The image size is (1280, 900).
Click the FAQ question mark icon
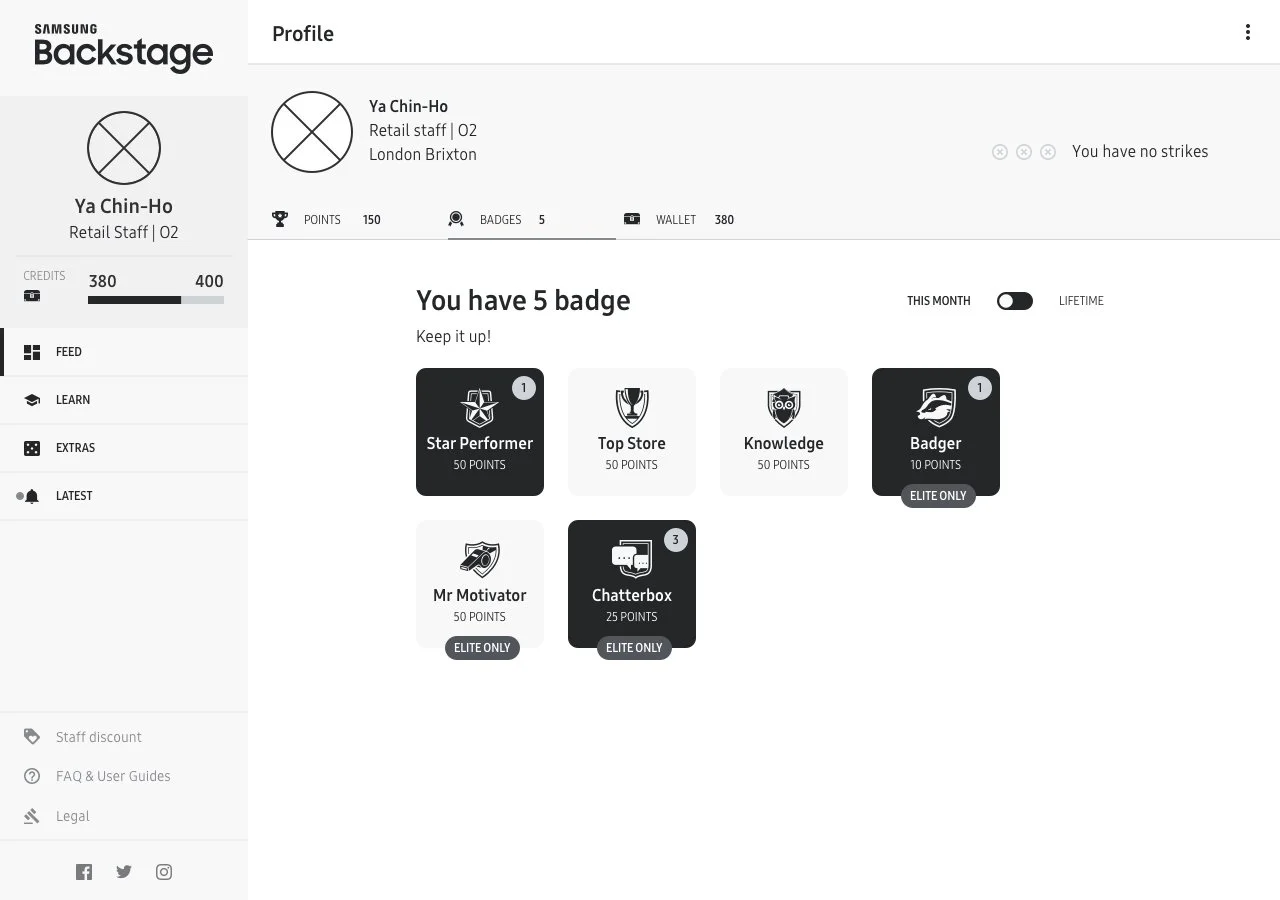pyautogui.click(x=32, y=776)
